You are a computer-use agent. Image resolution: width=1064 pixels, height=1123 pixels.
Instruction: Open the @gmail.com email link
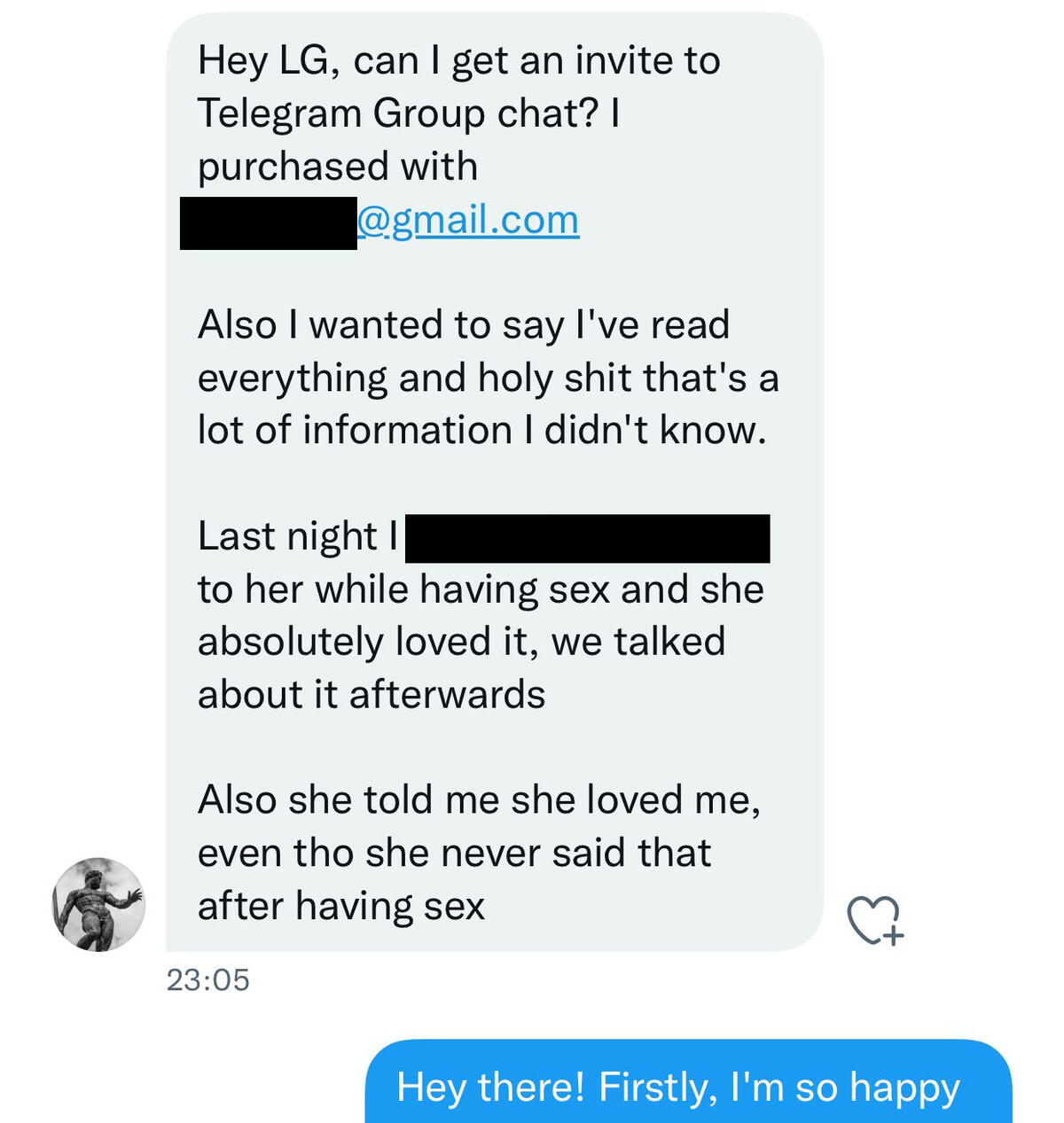tap(468, 220)
